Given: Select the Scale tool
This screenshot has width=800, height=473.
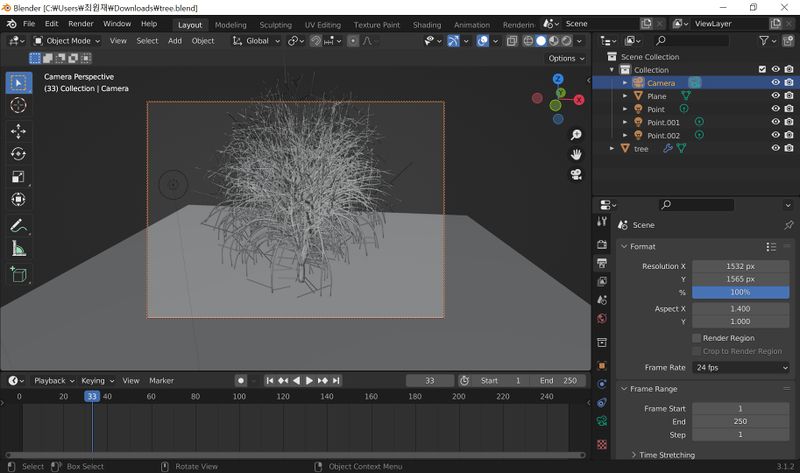Looking at the screenshot, I should click(18, 177).
